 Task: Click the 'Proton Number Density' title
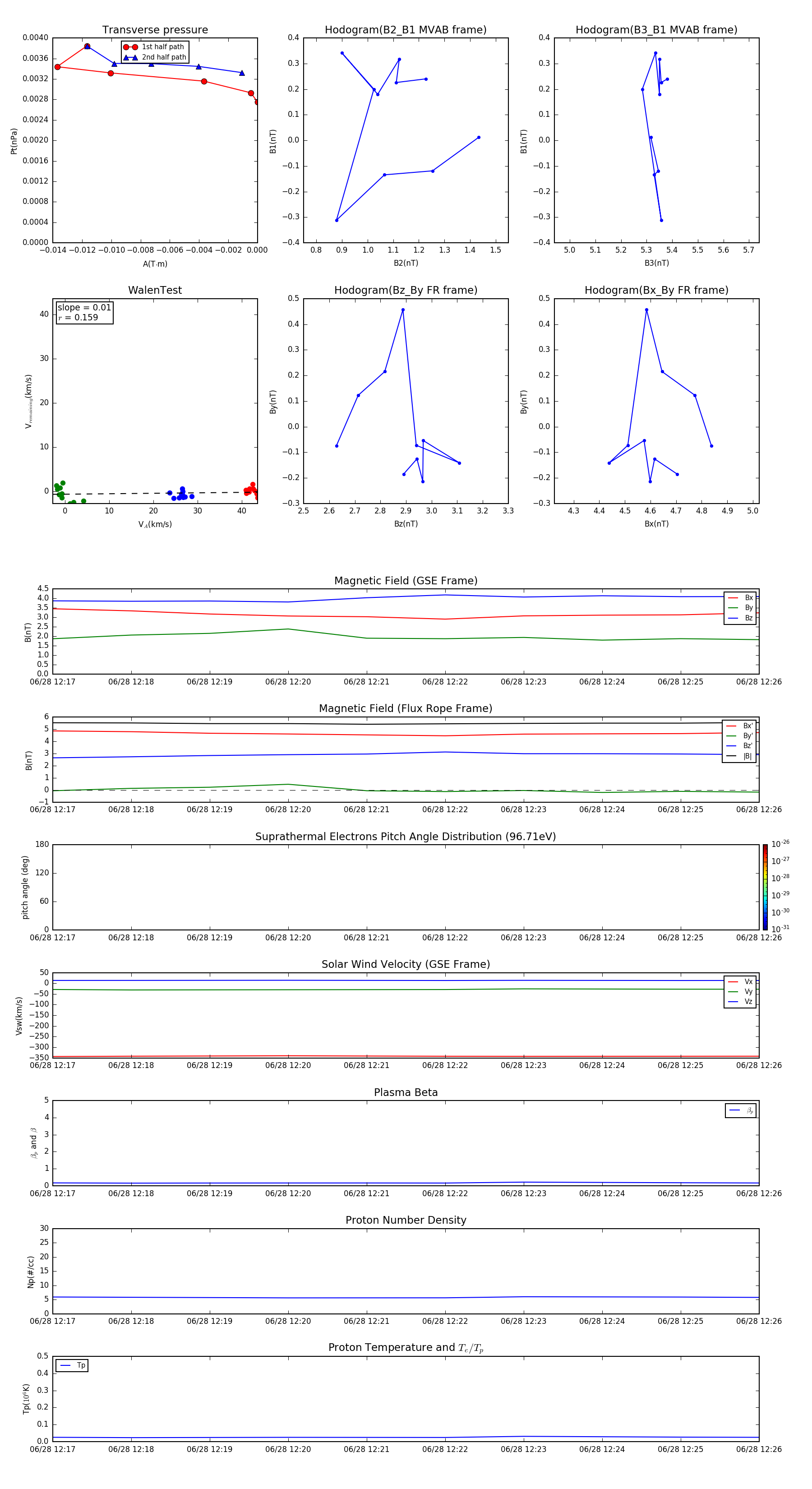coord(406,1220)
